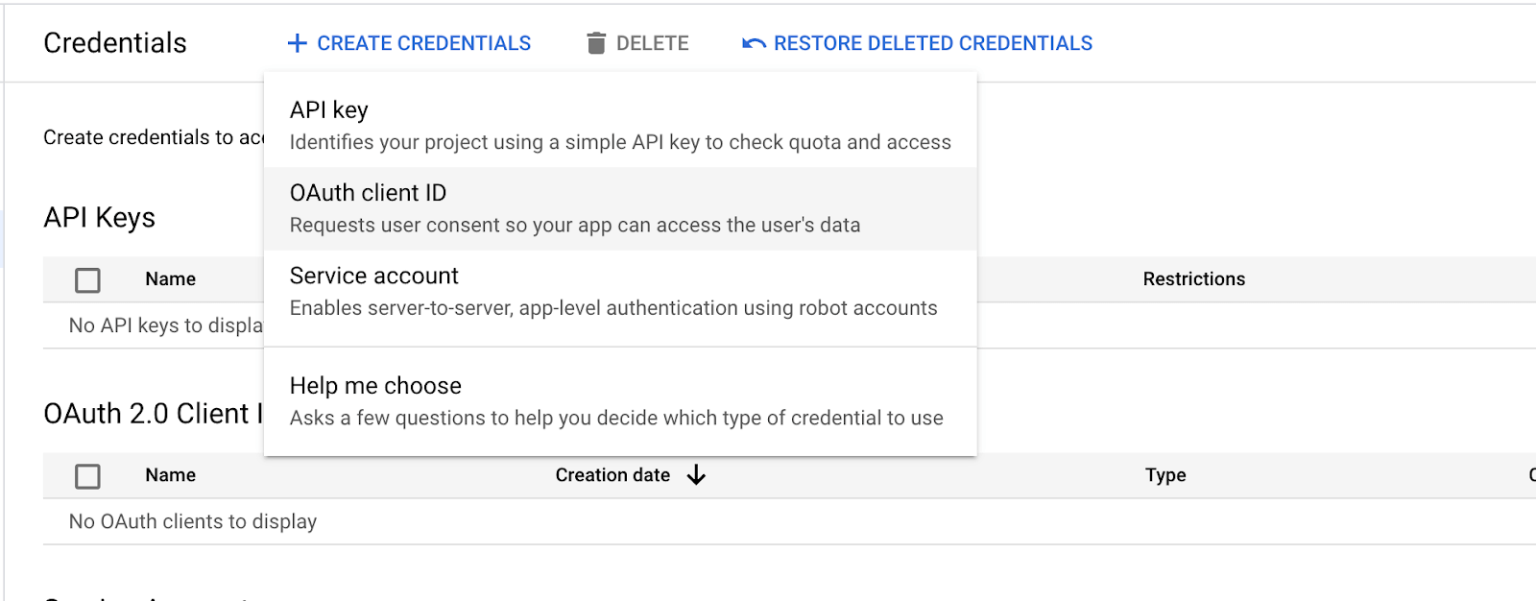Click the Type column header
This screenshot has width=1536, height=601.
point(1165,476)
